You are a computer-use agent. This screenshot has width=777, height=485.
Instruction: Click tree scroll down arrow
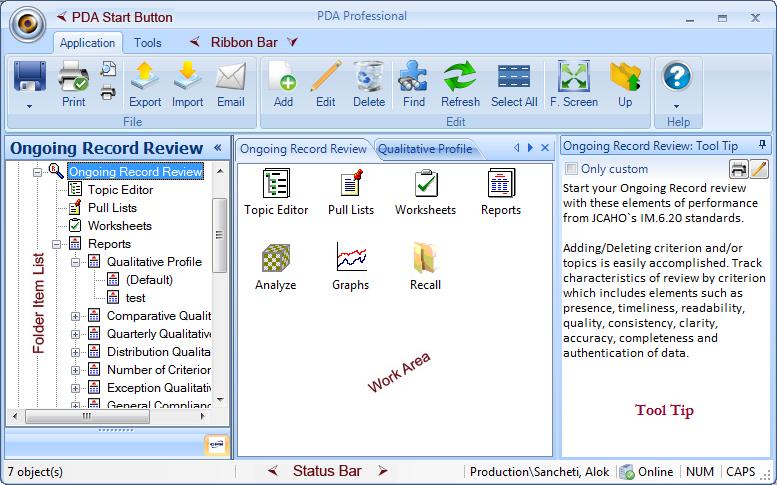pyautogui.click(x=220, y=399)
